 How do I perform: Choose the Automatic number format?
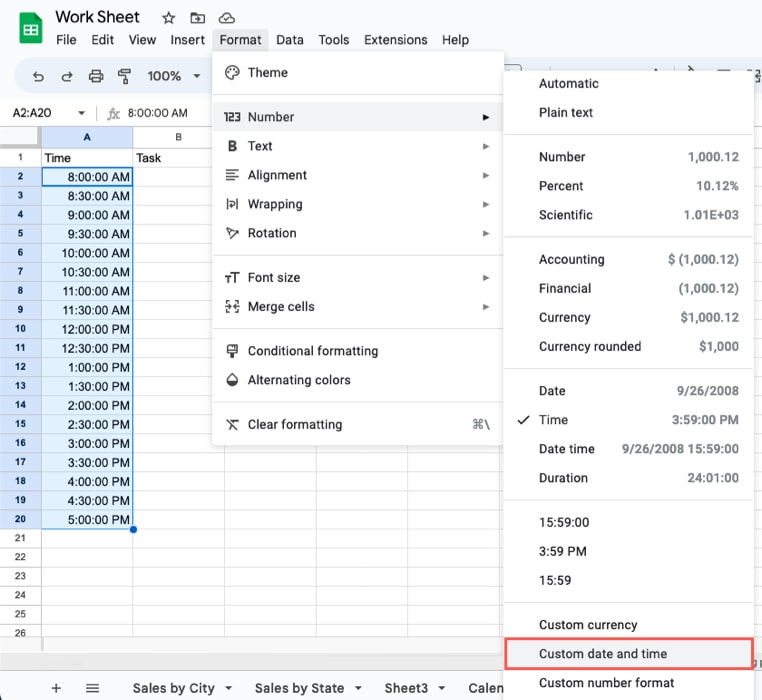coord(628,84)
